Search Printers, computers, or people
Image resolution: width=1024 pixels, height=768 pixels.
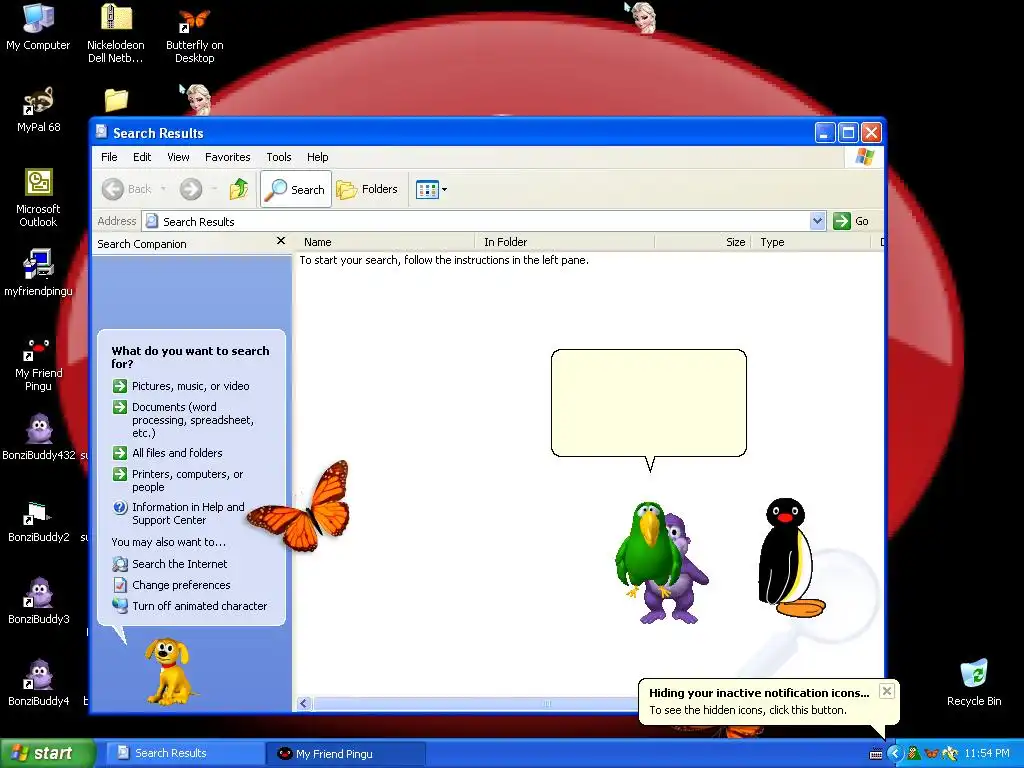[178, 480]
